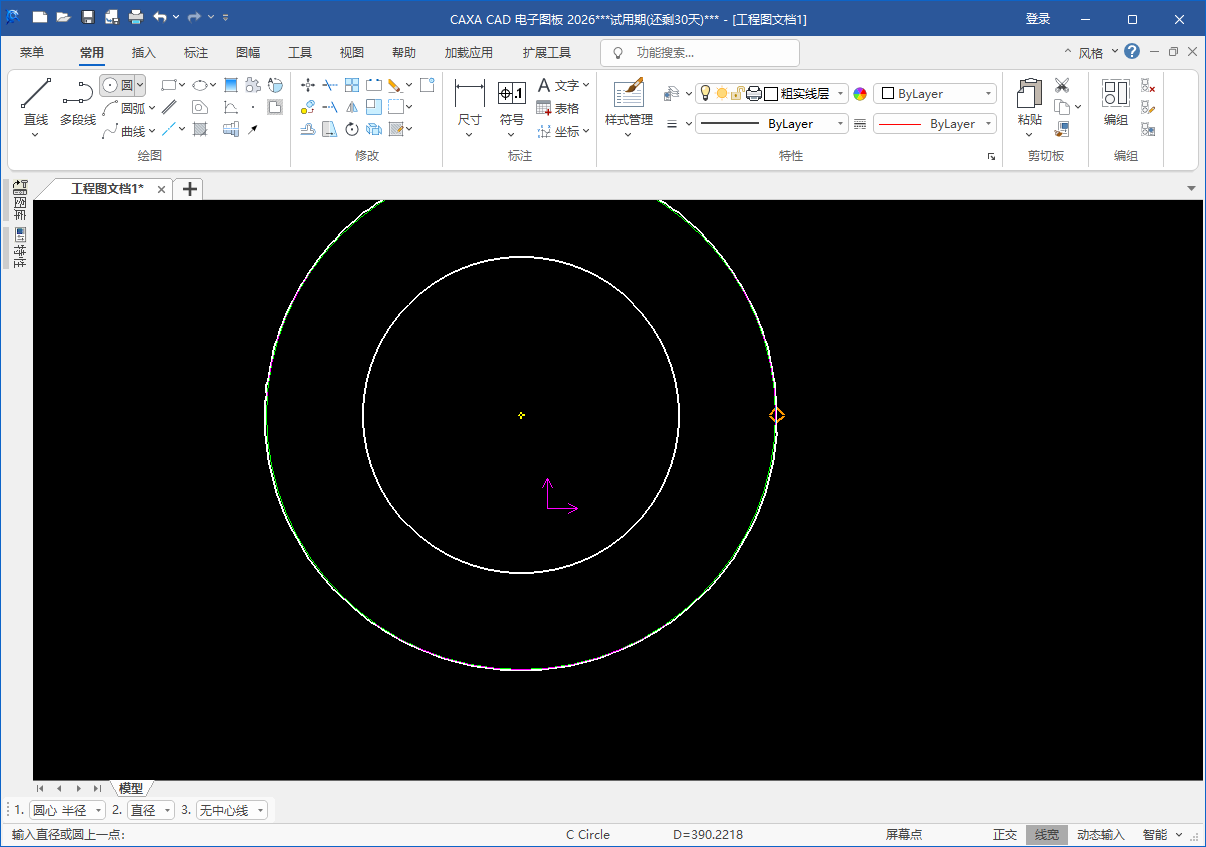Save document from quick access toolbar
Screen dimensions: 1206x847
88,18
